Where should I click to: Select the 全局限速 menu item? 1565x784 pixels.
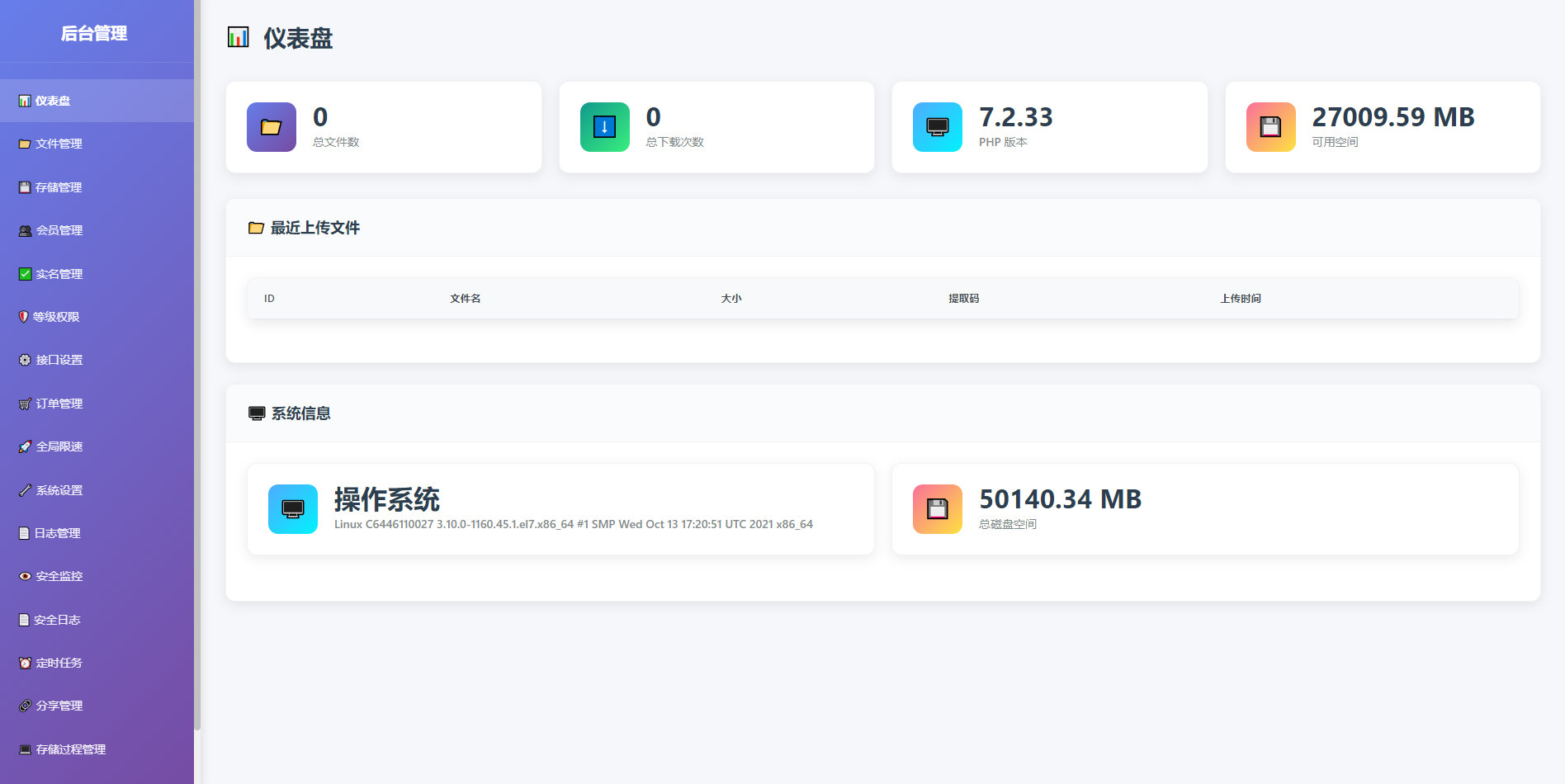[x=58, y=446]
